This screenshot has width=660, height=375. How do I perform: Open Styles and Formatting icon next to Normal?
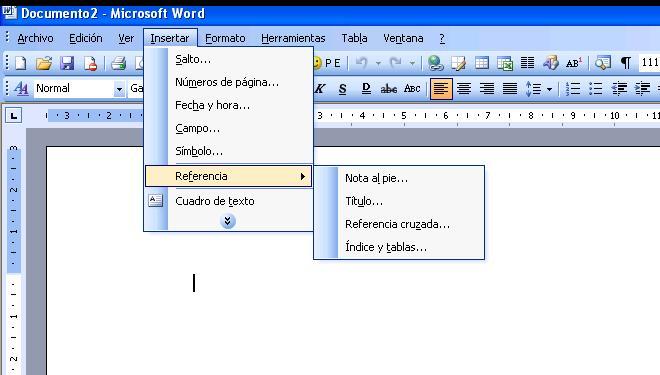(x=21, y=88)
